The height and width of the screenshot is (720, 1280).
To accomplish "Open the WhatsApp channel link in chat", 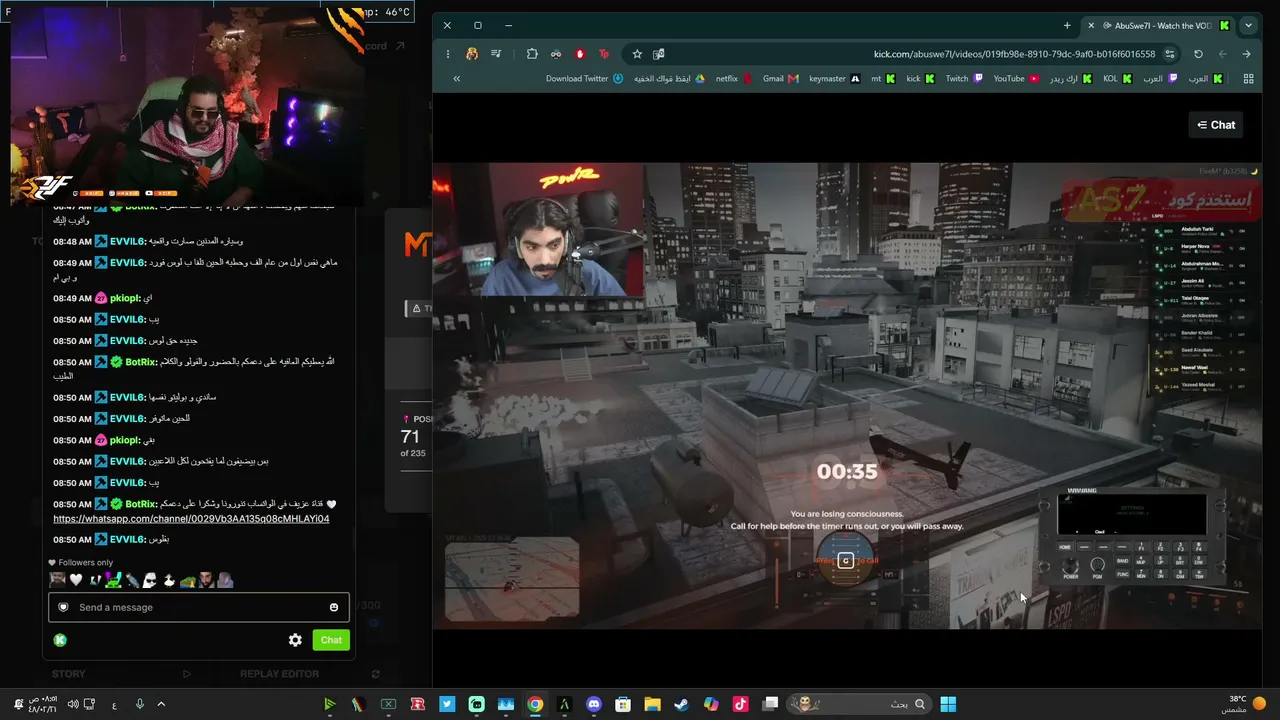I will 191,519.
